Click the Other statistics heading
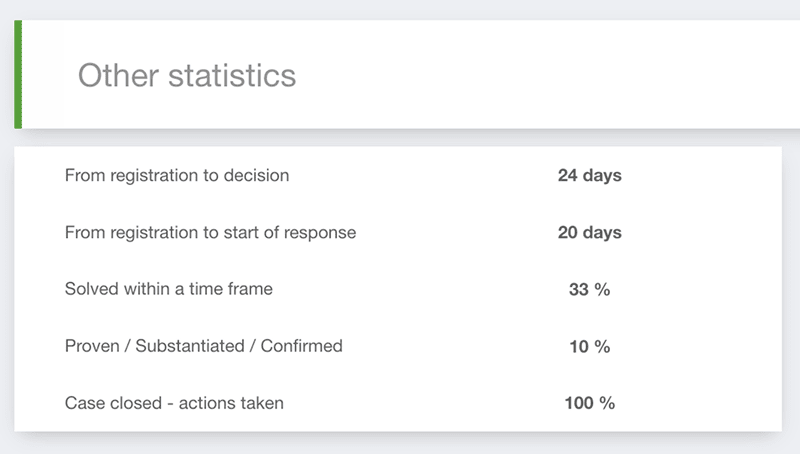Image resolution: width=800 pixels, height=454 pixels. click(x=187, y=75)
